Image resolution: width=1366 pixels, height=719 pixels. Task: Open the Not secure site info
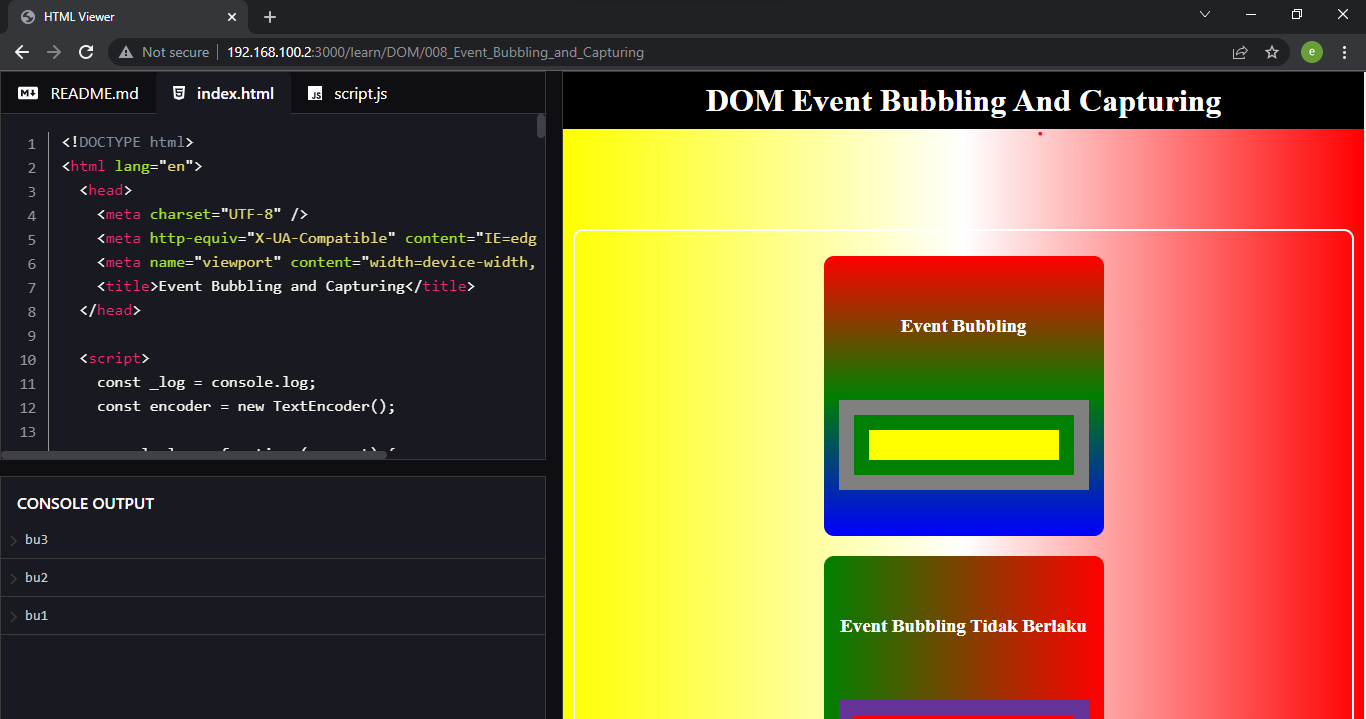pyautogui.click(x=165, y=52)
